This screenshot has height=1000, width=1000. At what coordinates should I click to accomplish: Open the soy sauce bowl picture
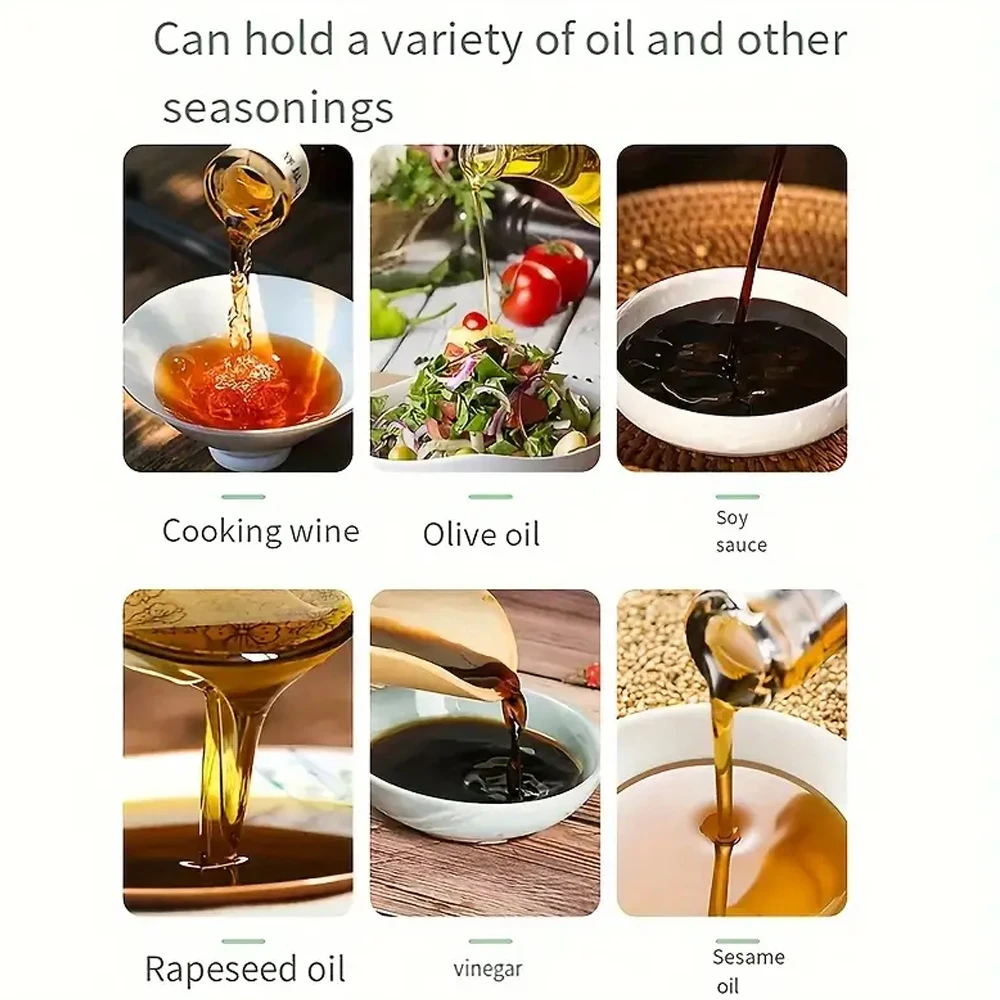point(732,308)
